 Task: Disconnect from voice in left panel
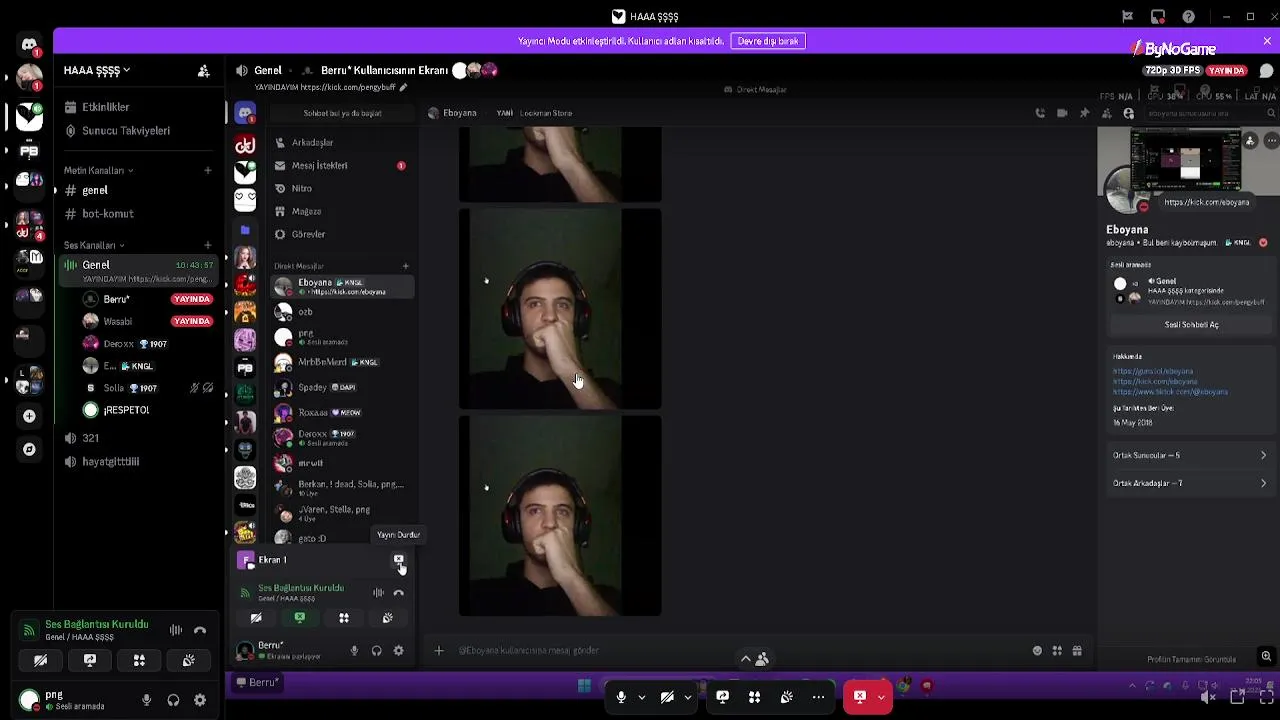(x=200, y=630)
